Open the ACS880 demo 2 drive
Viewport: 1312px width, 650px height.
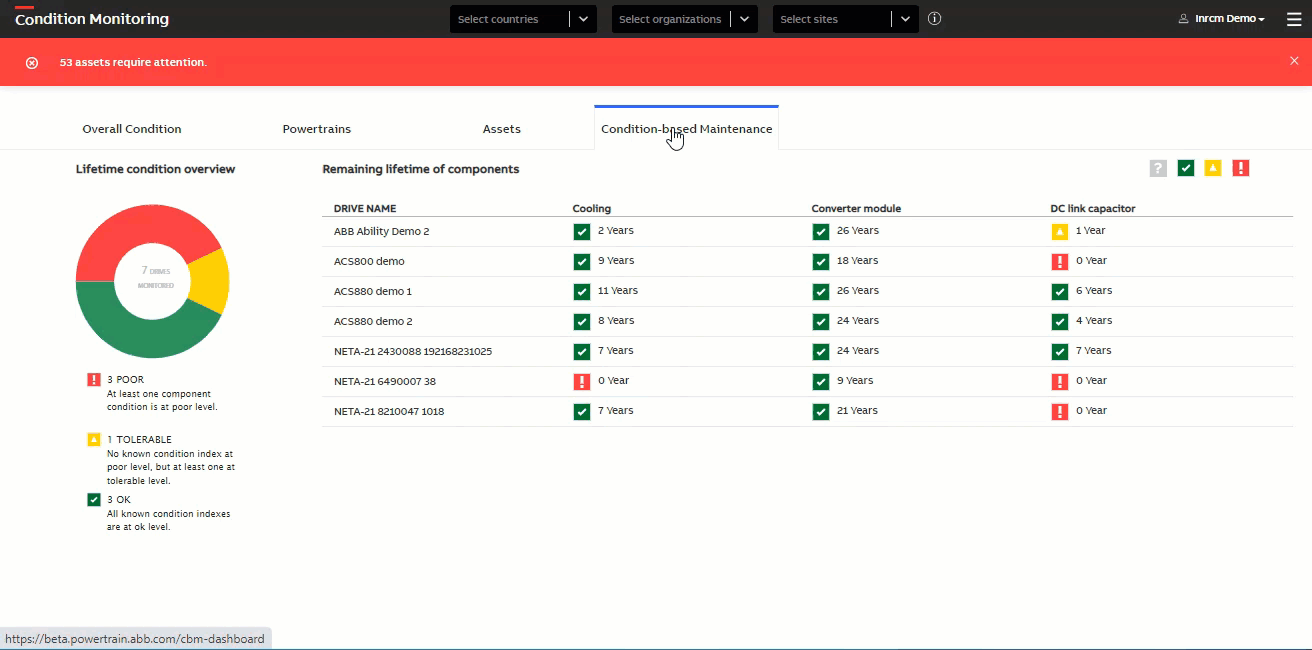click(373, 321)
